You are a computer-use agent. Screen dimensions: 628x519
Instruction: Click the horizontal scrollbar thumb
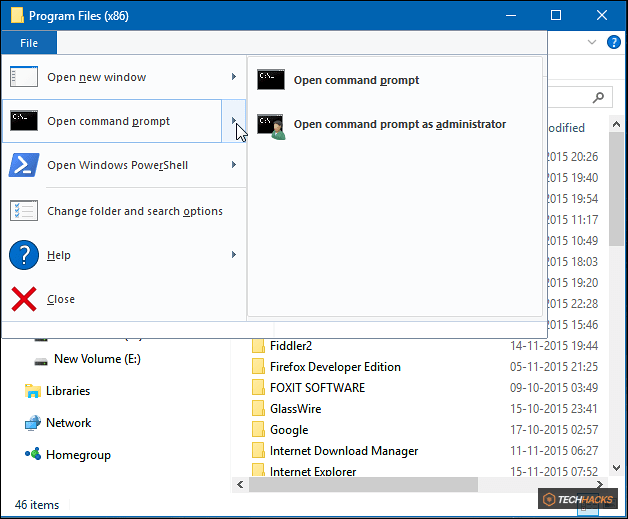pyautogui.click(x=363, y=485)
